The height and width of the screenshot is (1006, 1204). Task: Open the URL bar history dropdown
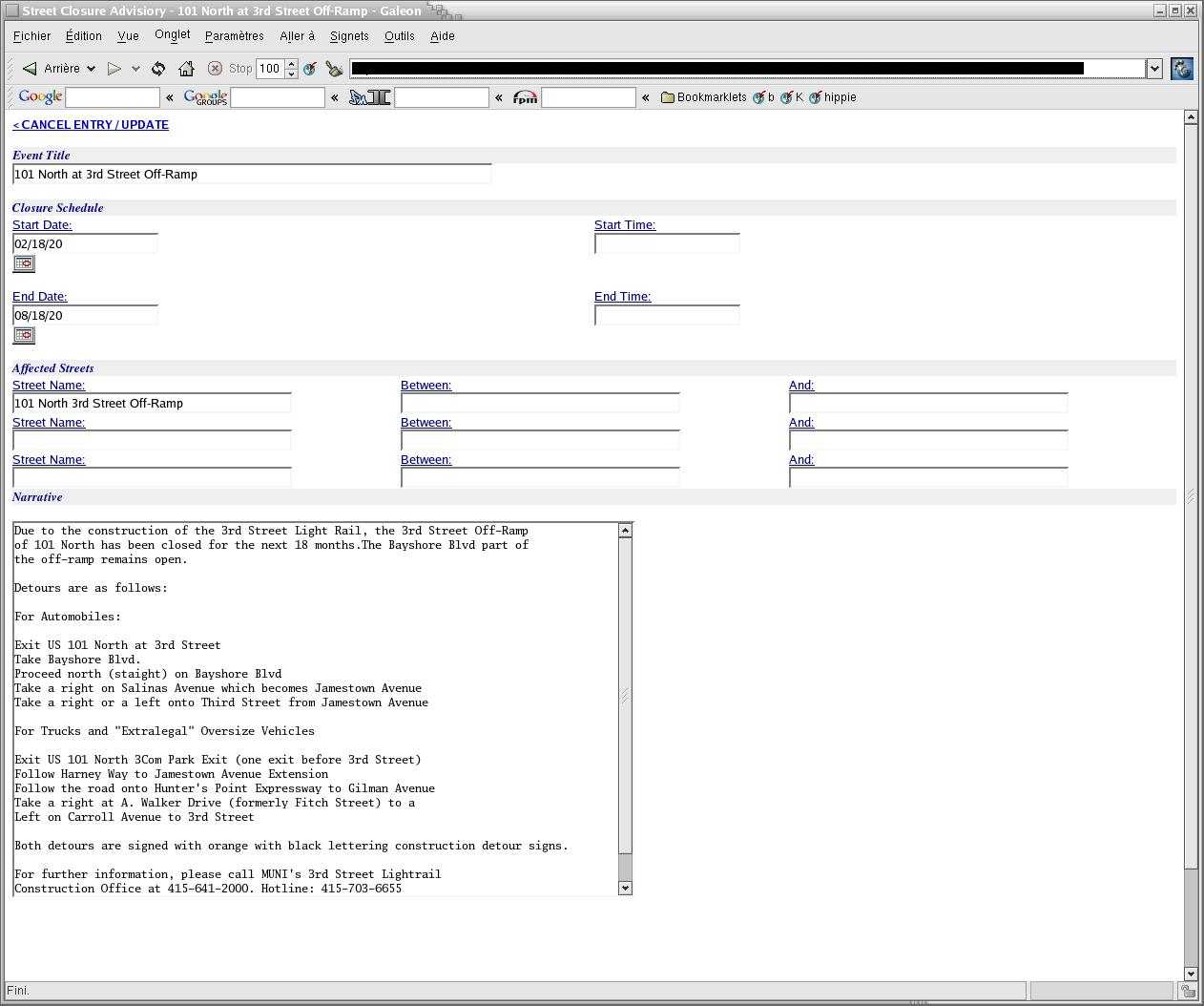[x=1153, y=69]
